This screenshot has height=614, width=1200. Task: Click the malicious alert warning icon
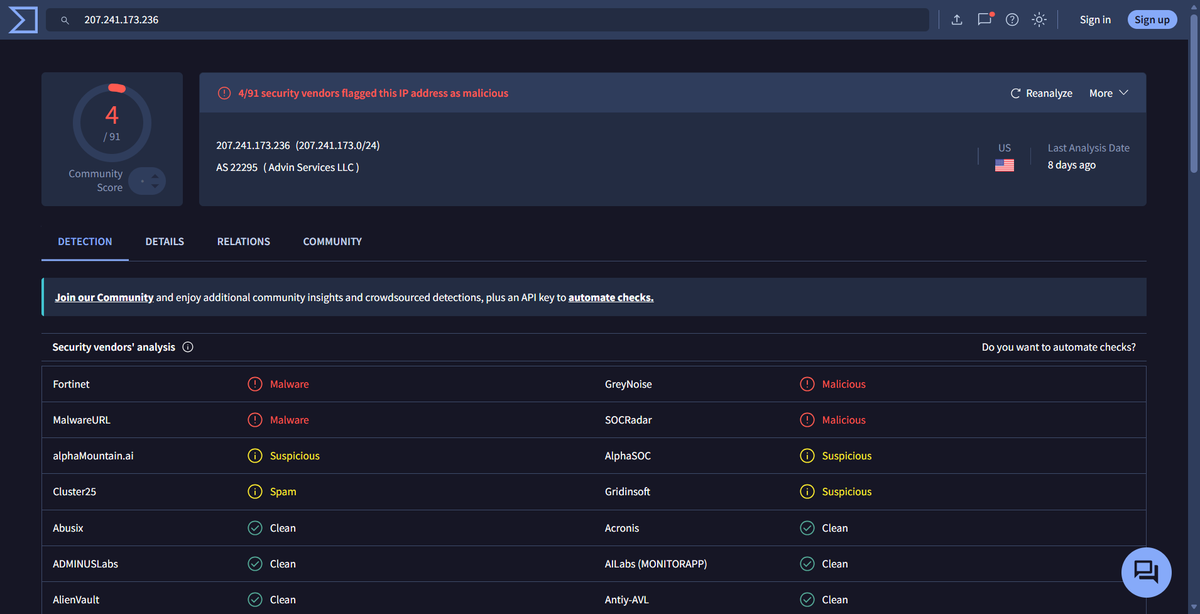tap(224, 93)
